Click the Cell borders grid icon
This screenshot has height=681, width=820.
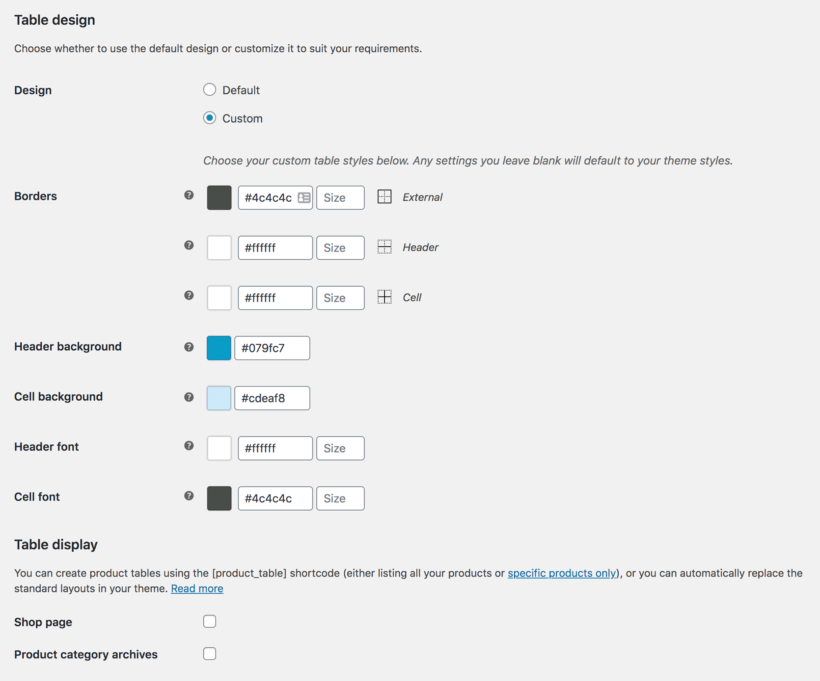tap(385, 297)
